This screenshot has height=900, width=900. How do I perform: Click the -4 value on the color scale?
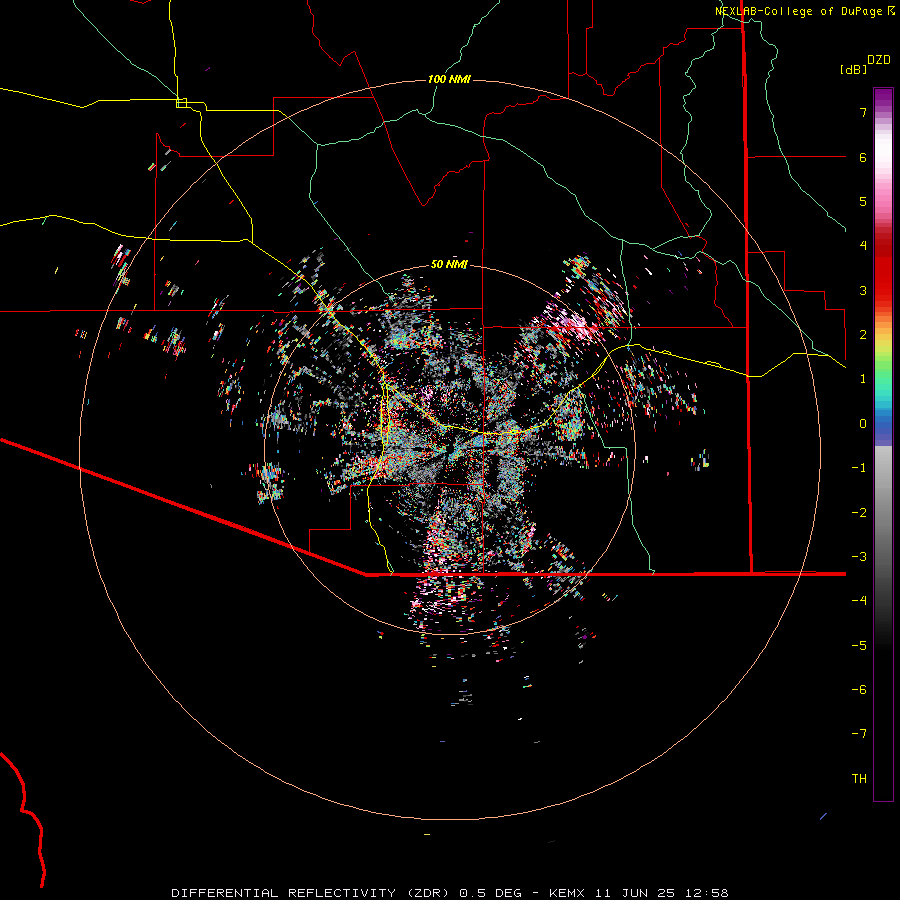coord(859,601)
